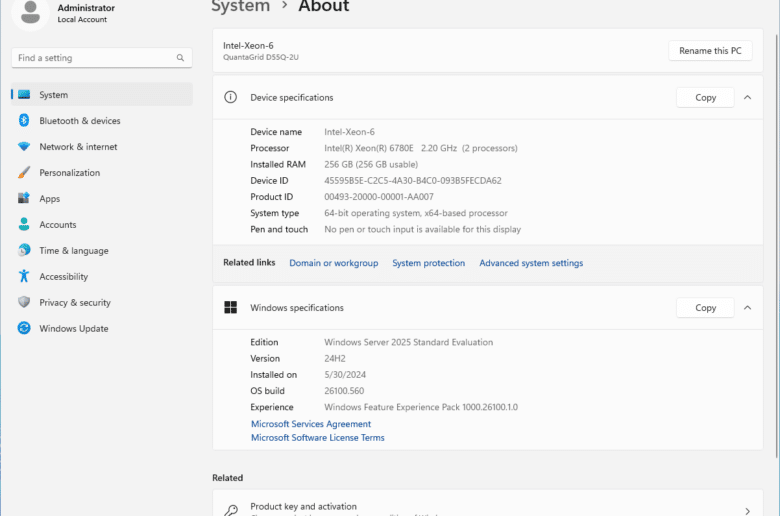Click the Windows logo beside Windows specifications

click(x=230, y=308)
